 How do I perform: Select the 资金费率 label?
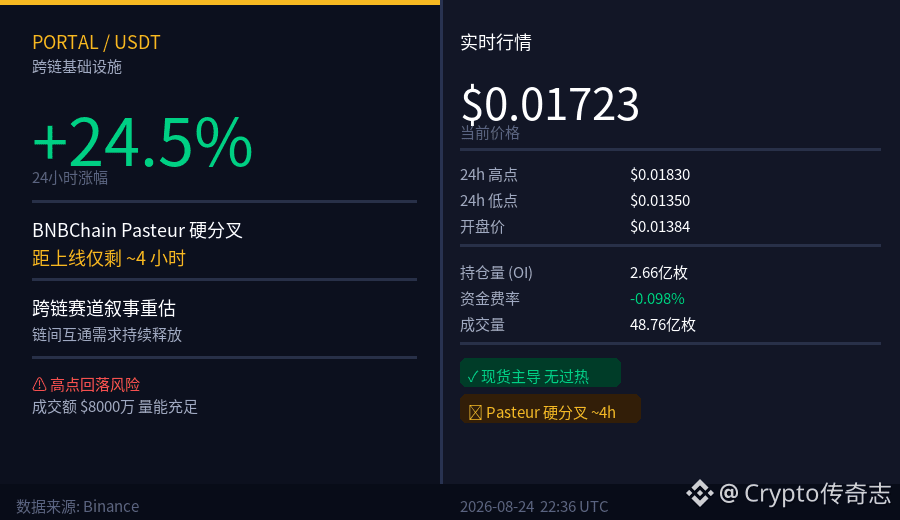[490, 298]
